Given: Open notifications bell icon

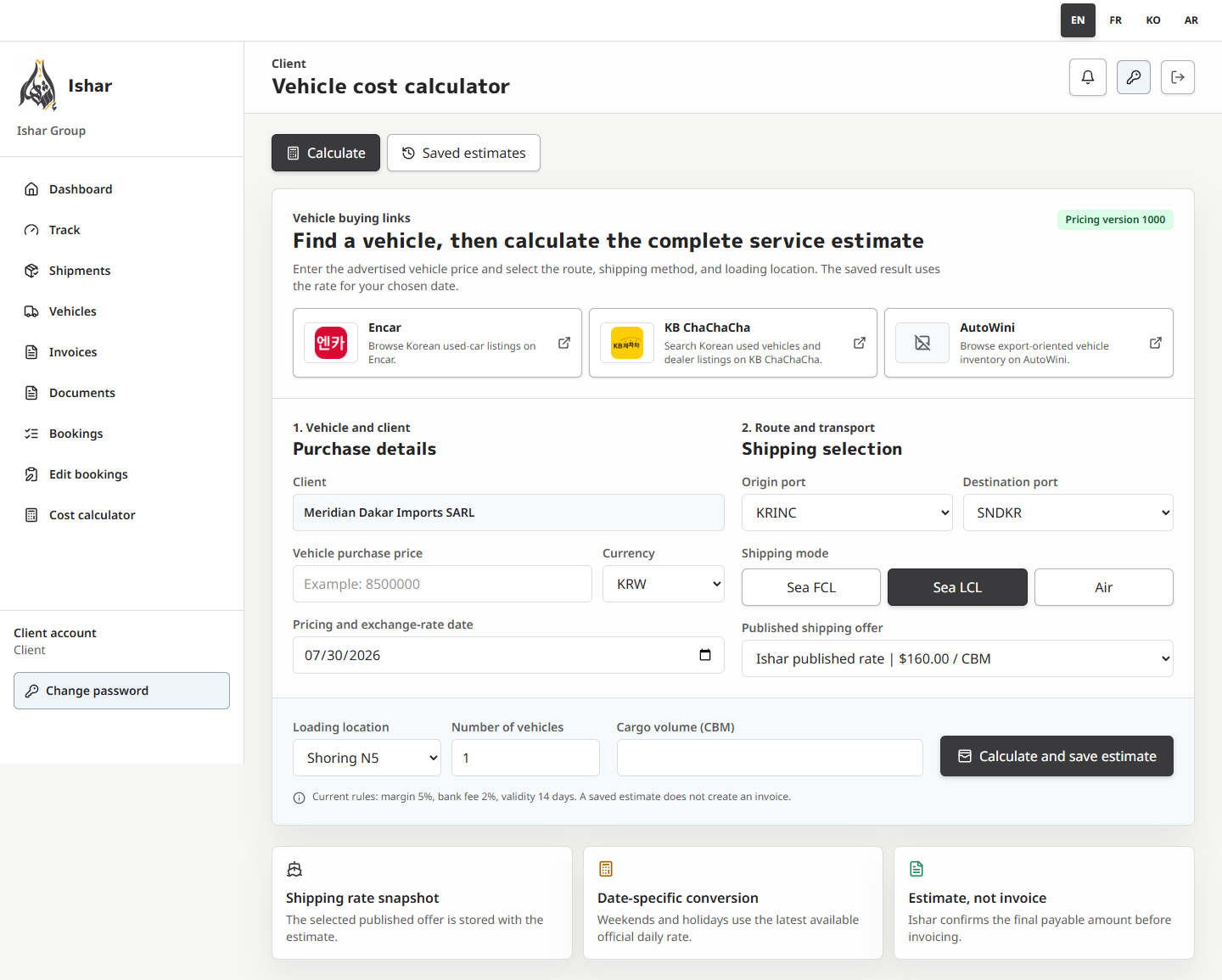Looking at the screenshot, I should 1088,77.
